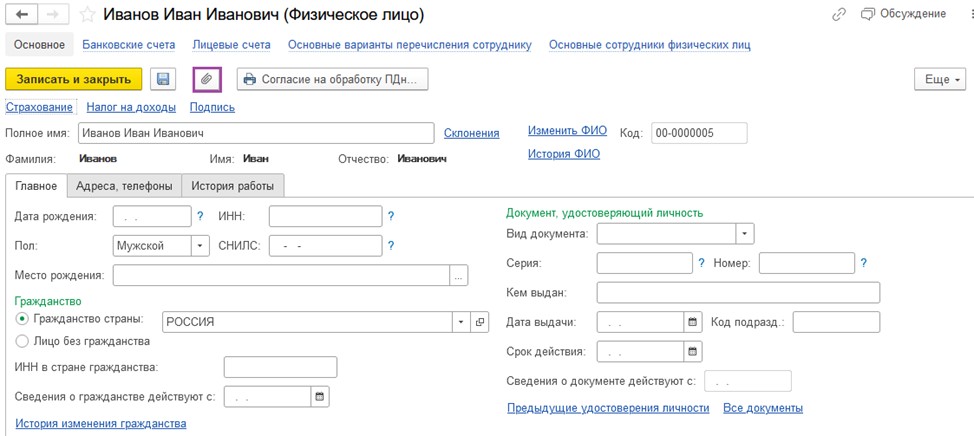Expand the Пол dropdown list
Image resolution: width=974 pixels, height=436 pixels.
pos(199,245)
